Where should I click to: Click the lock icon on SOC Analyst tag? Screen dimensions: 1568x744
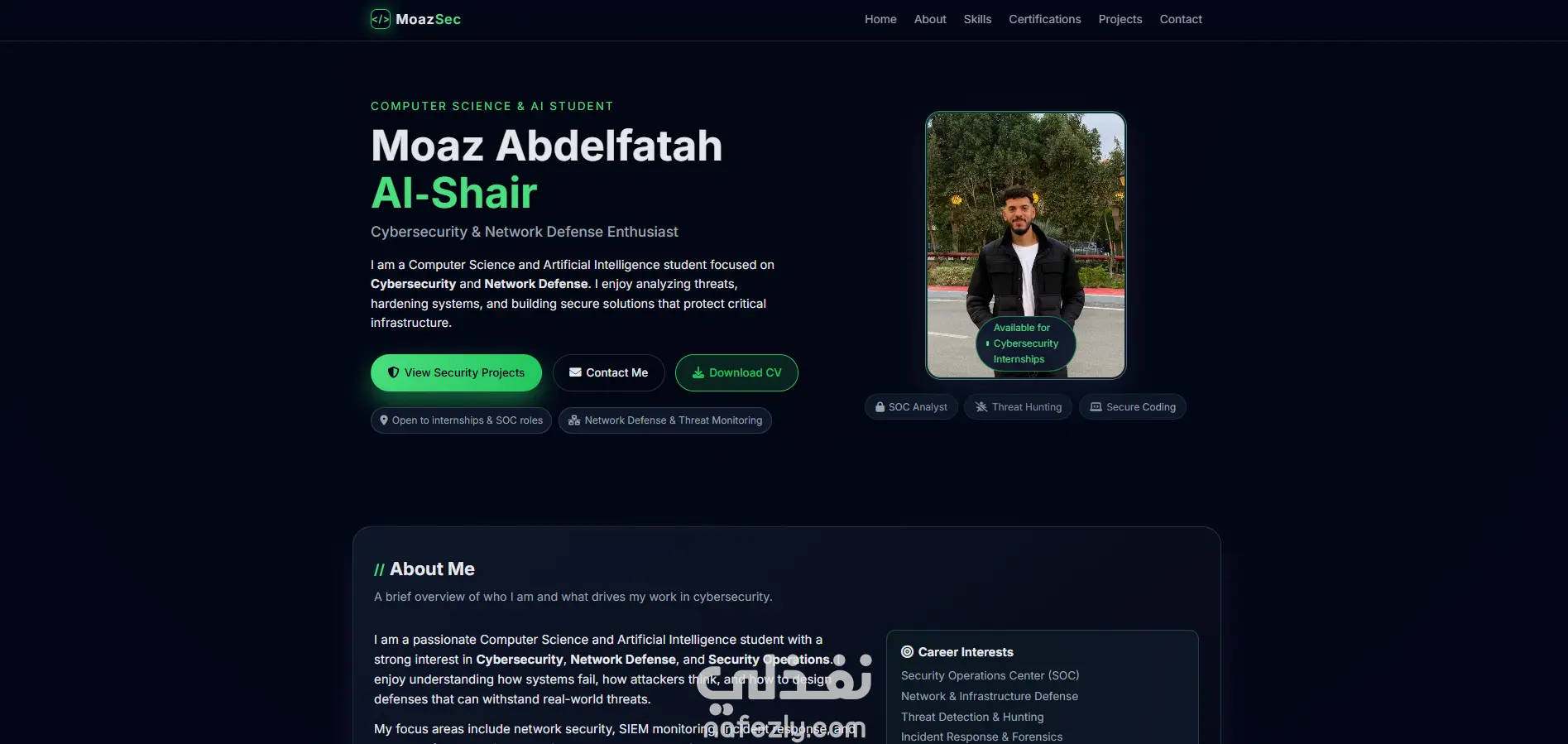pyautogui.click(x=880, y=407)
